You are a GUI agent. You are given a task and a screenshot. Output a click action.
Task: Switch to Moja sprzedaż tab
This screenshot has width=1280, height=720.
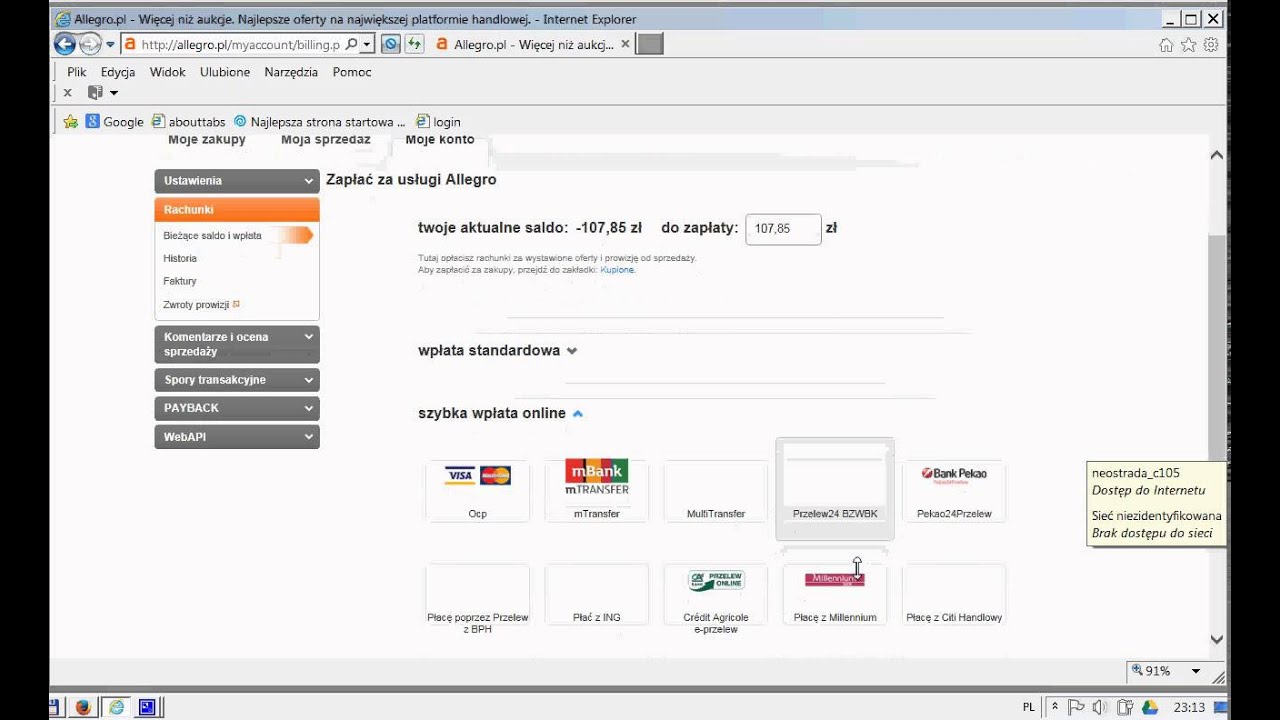pyautogui.click(x=326, y=140)
